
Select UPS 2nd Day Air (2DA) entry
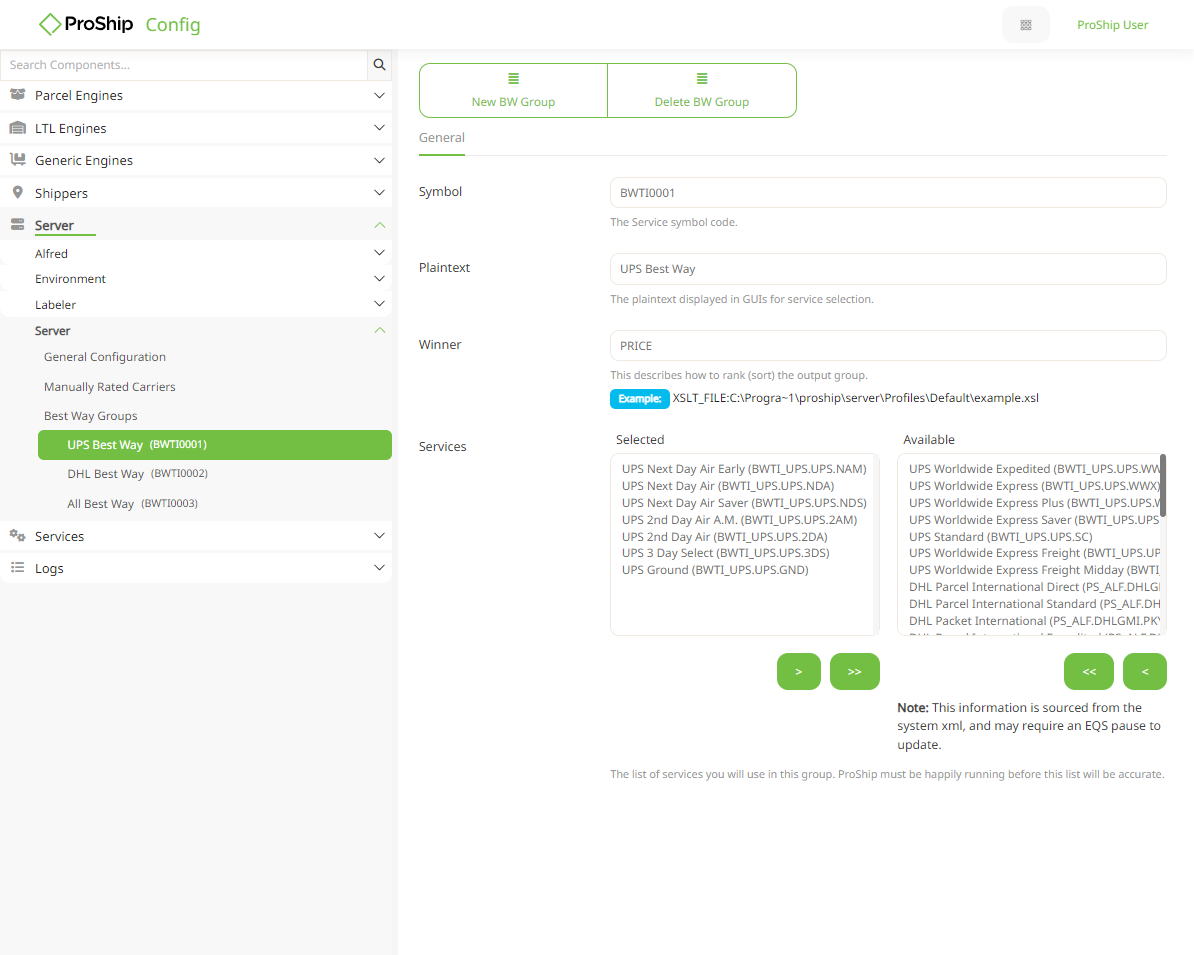(x=724, y=537)
